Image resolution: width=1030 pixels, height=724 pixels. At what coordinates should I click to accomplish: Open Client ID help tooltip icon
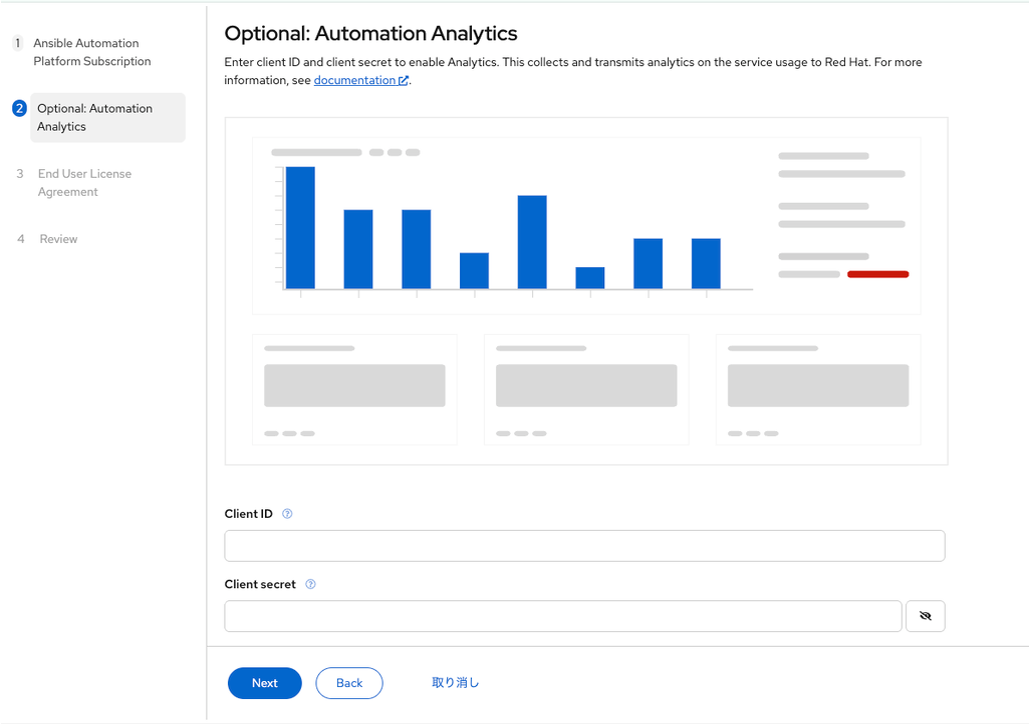pos(287,514)
